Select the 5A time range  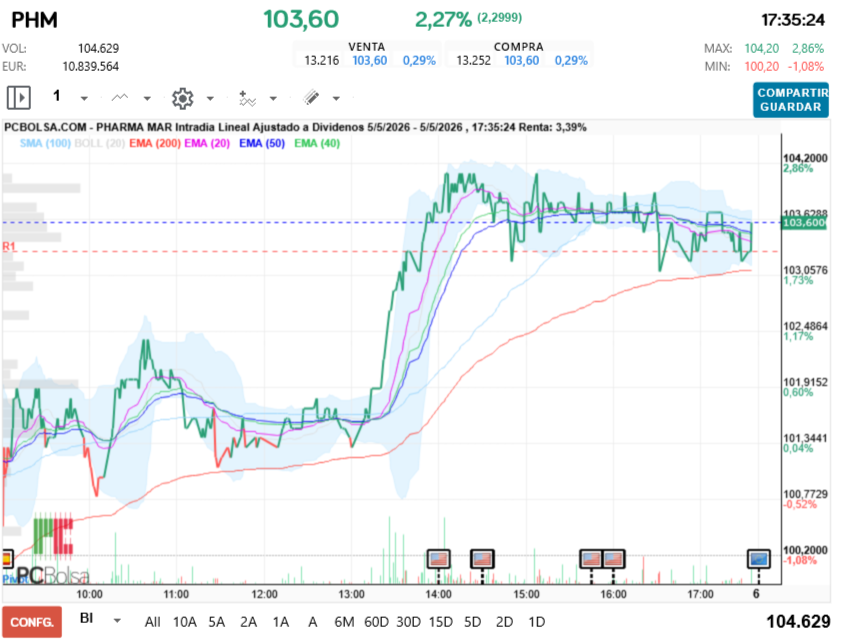(216, 622)
